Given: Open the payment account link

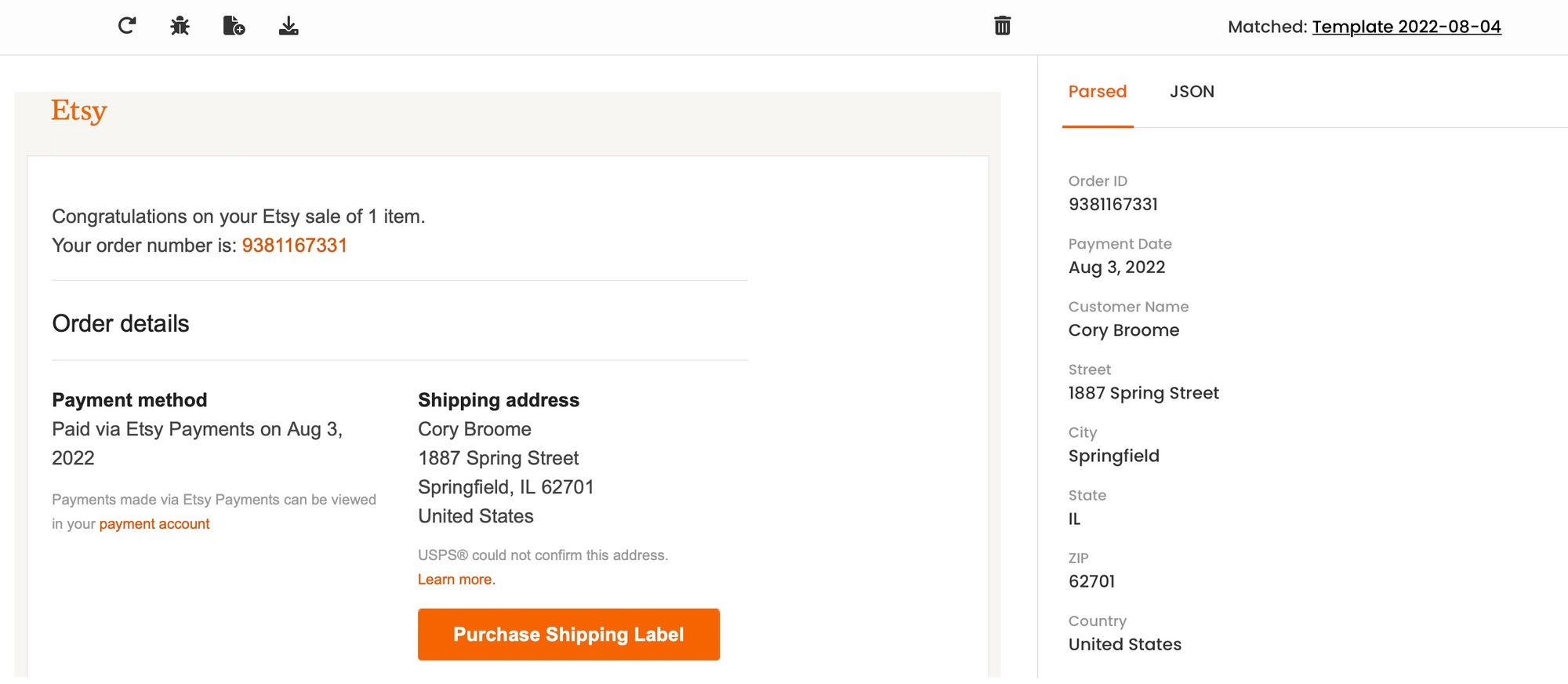Looking at the screenshot, I should click(x=154, y=524).
